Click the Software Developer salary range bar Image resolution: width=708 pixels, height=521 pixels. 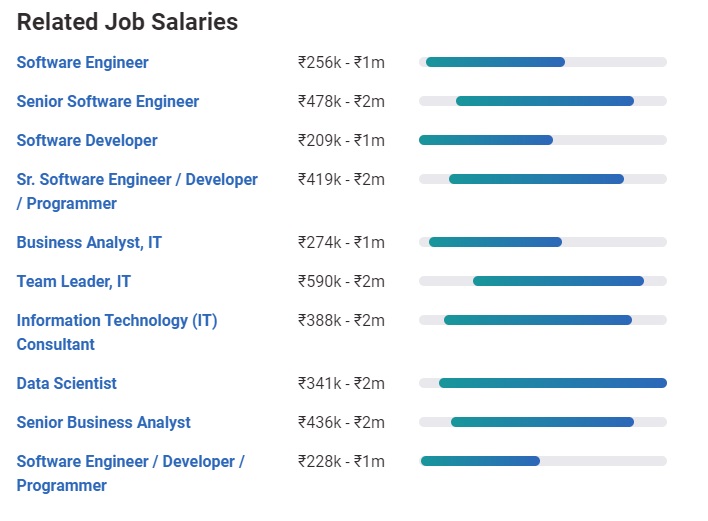point(486,140)
